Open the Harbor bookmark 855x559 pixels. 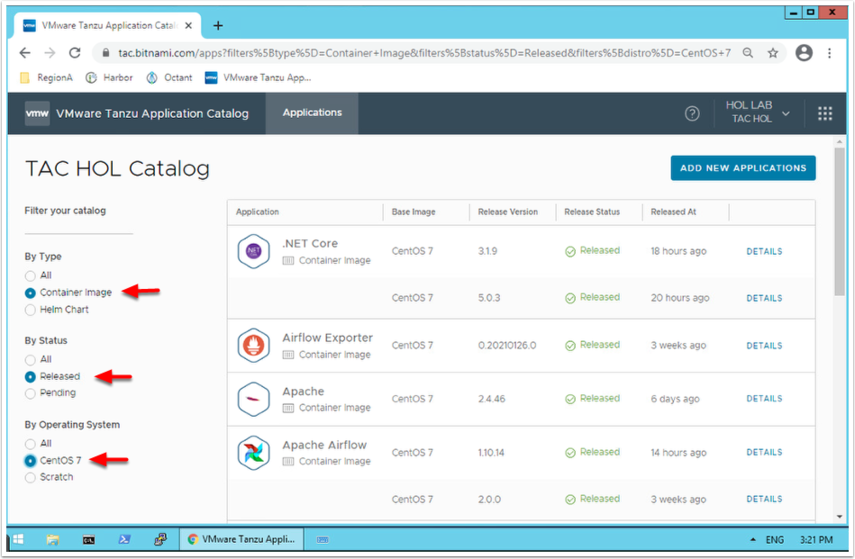pyautogui.click(x=109, y=77)
